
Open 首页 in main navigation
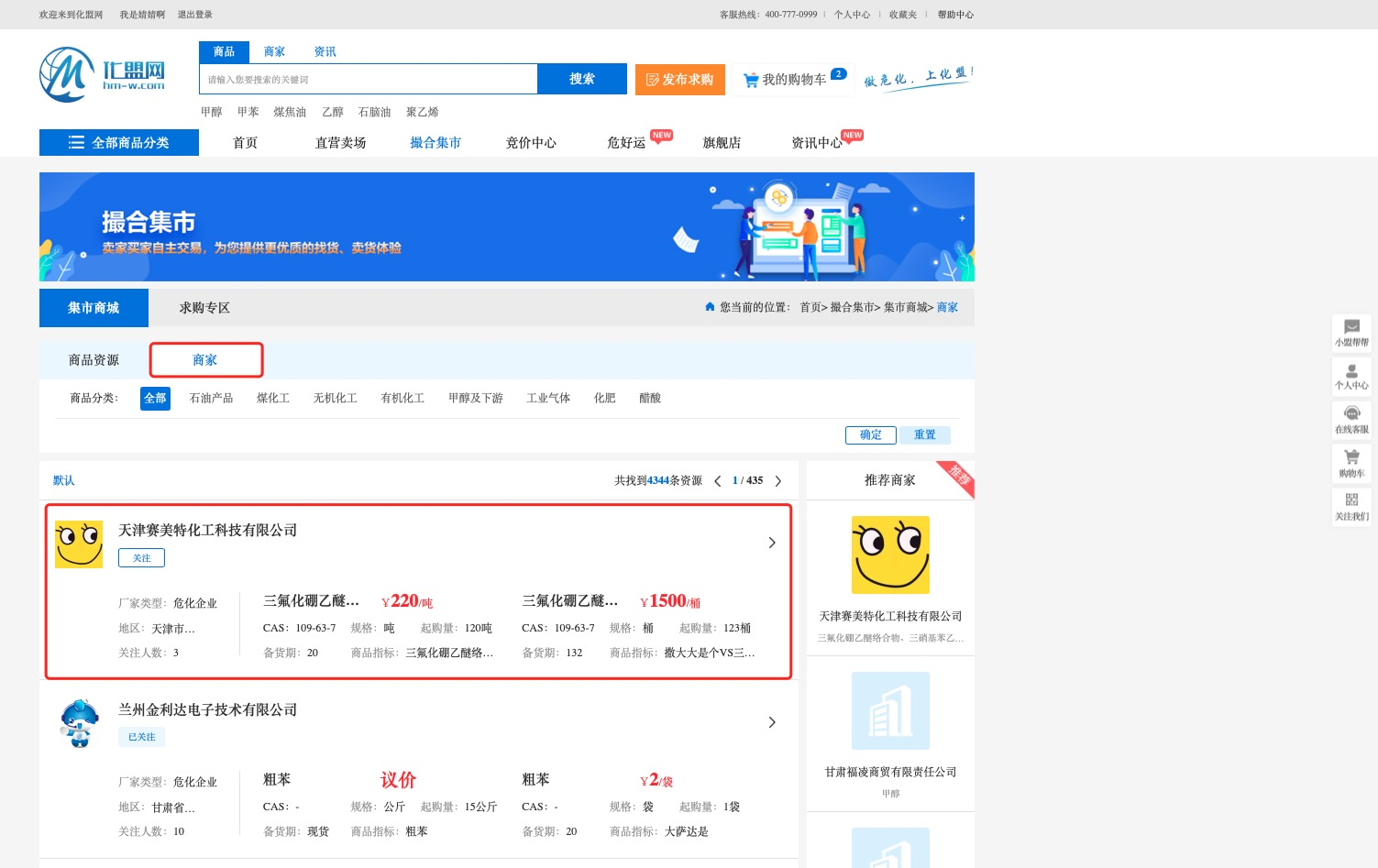(x=246, y=143)
